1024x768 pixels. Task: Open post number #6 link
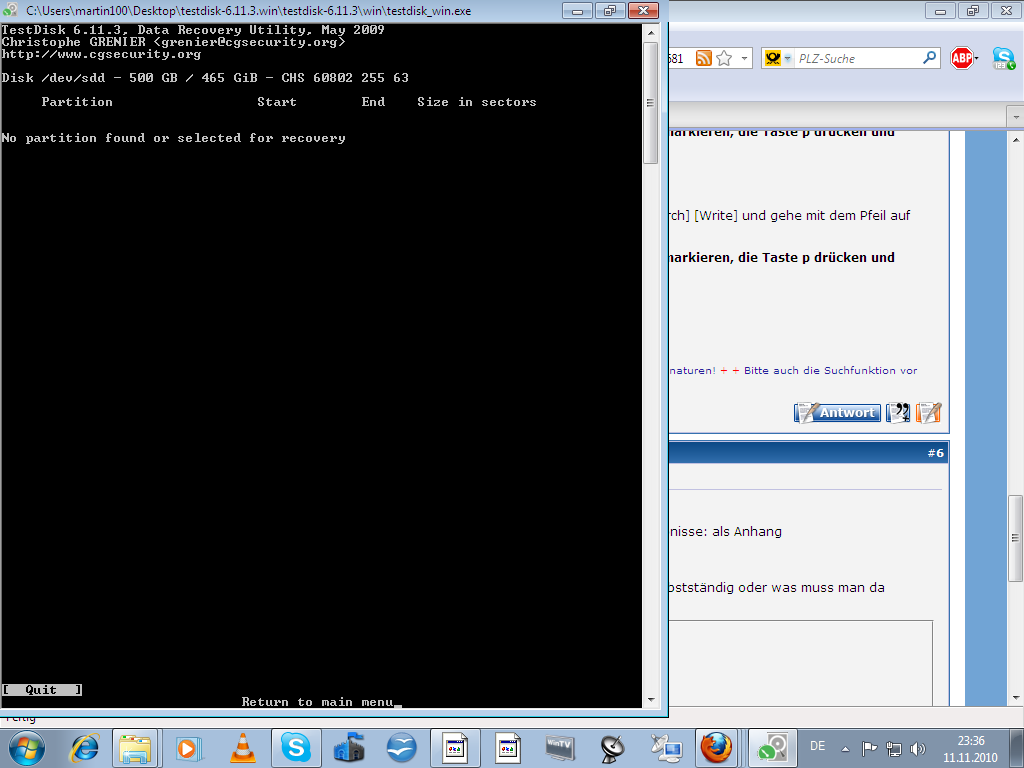[x=935, y=453]
